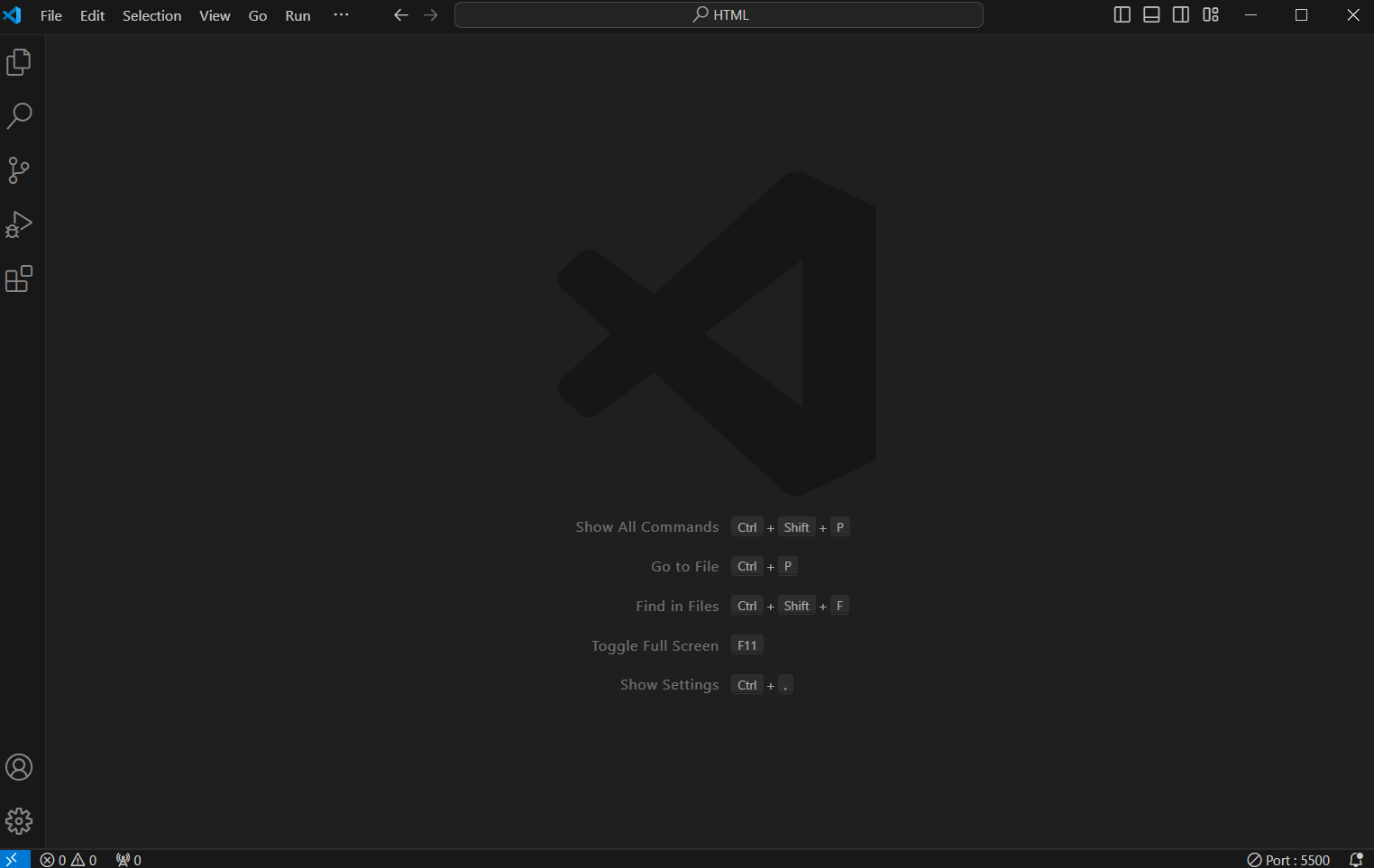The image size is (1374, 868).
Task: Open the Run and Debug view
Action: pos(19,224)
